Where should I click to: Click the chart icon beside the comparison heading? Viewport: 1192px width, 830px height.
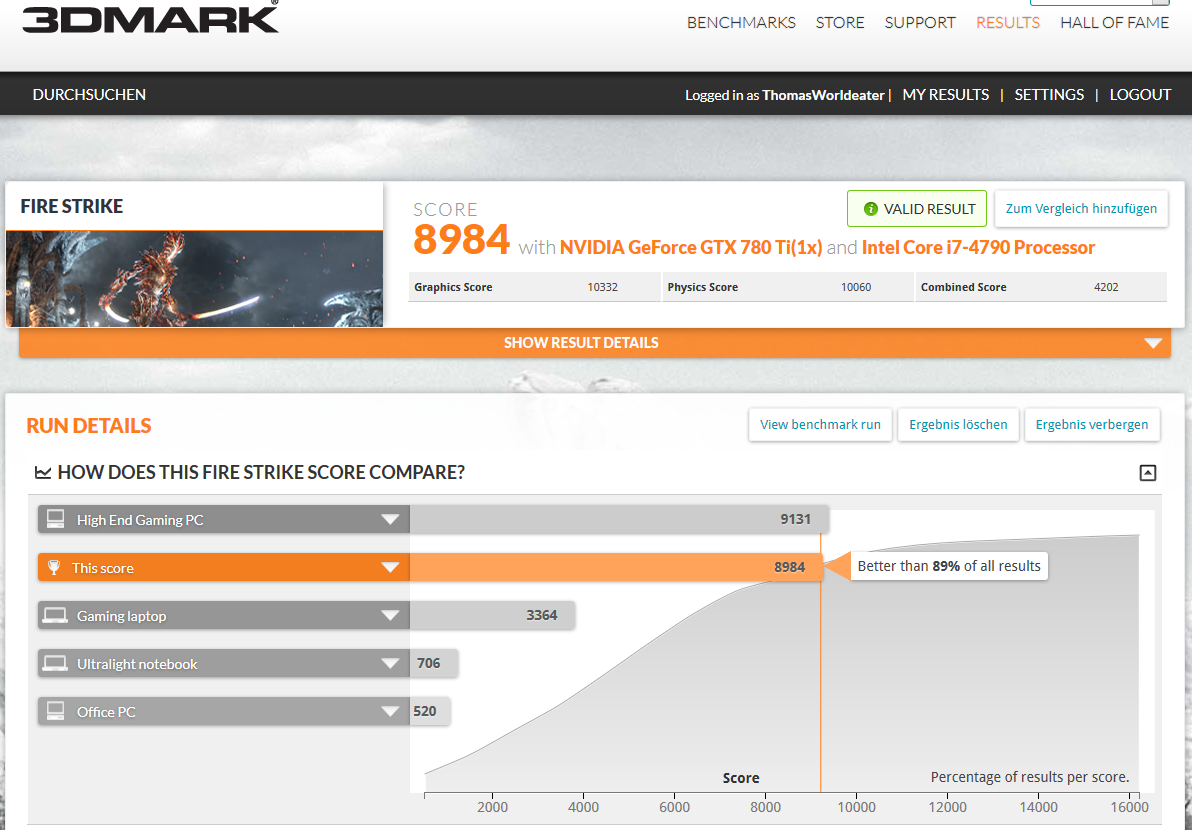pos(43,473)
